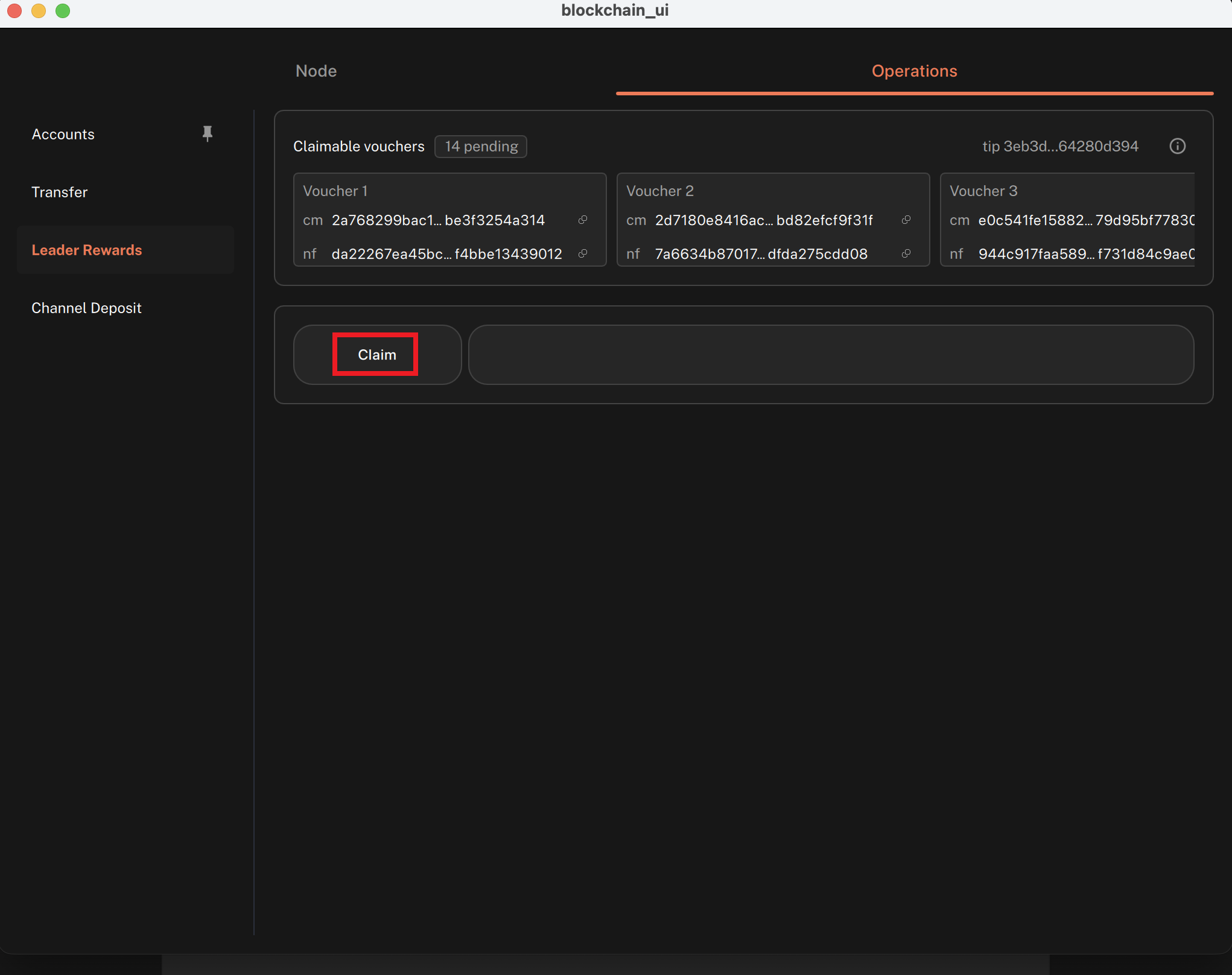Copy Voucher 2 nf hash

pos(906,254)
